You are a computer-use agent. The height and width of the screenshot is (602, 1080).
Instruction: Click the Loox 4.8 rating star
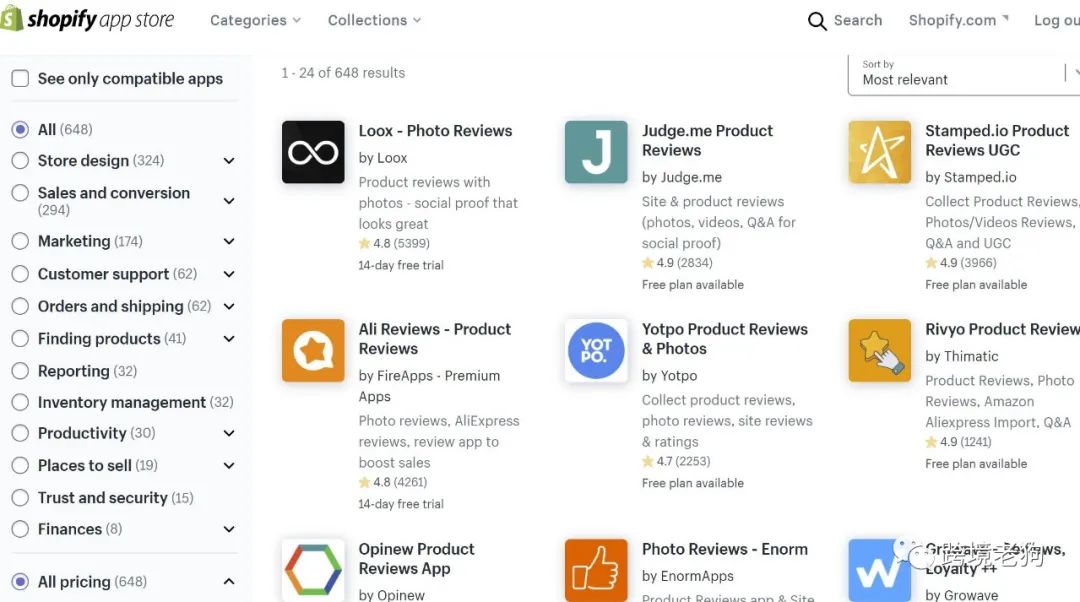click(364, 243)
